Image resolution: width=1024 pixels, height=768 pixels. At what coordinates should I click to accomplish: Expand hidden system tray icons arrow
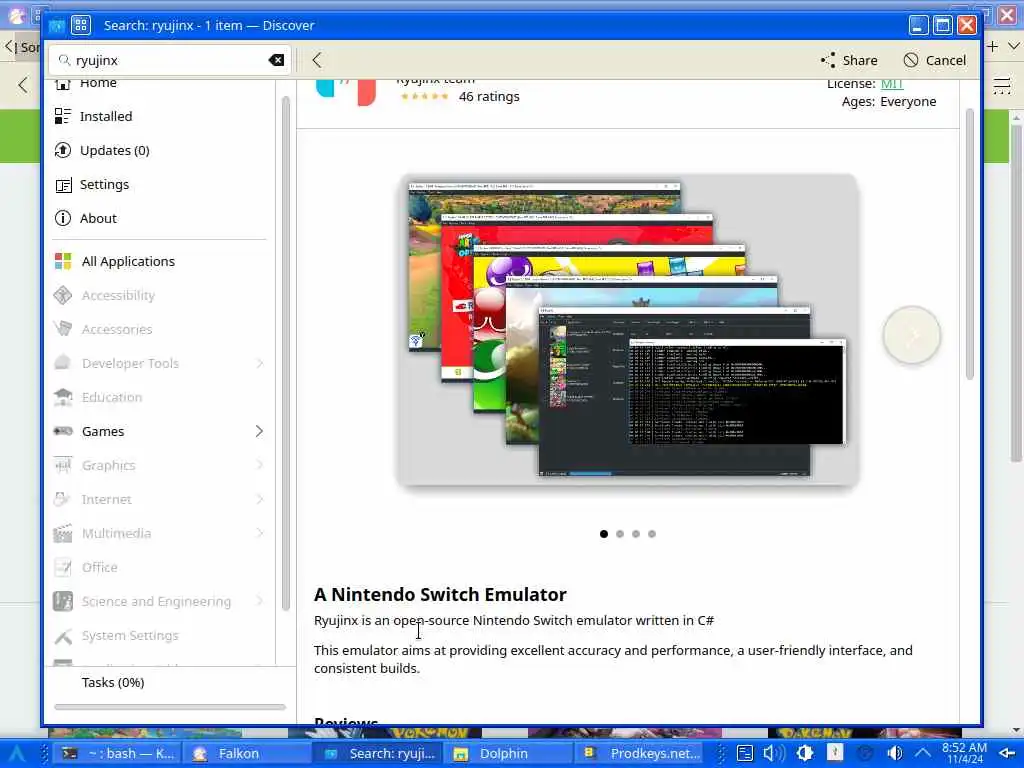coord(922,754)
